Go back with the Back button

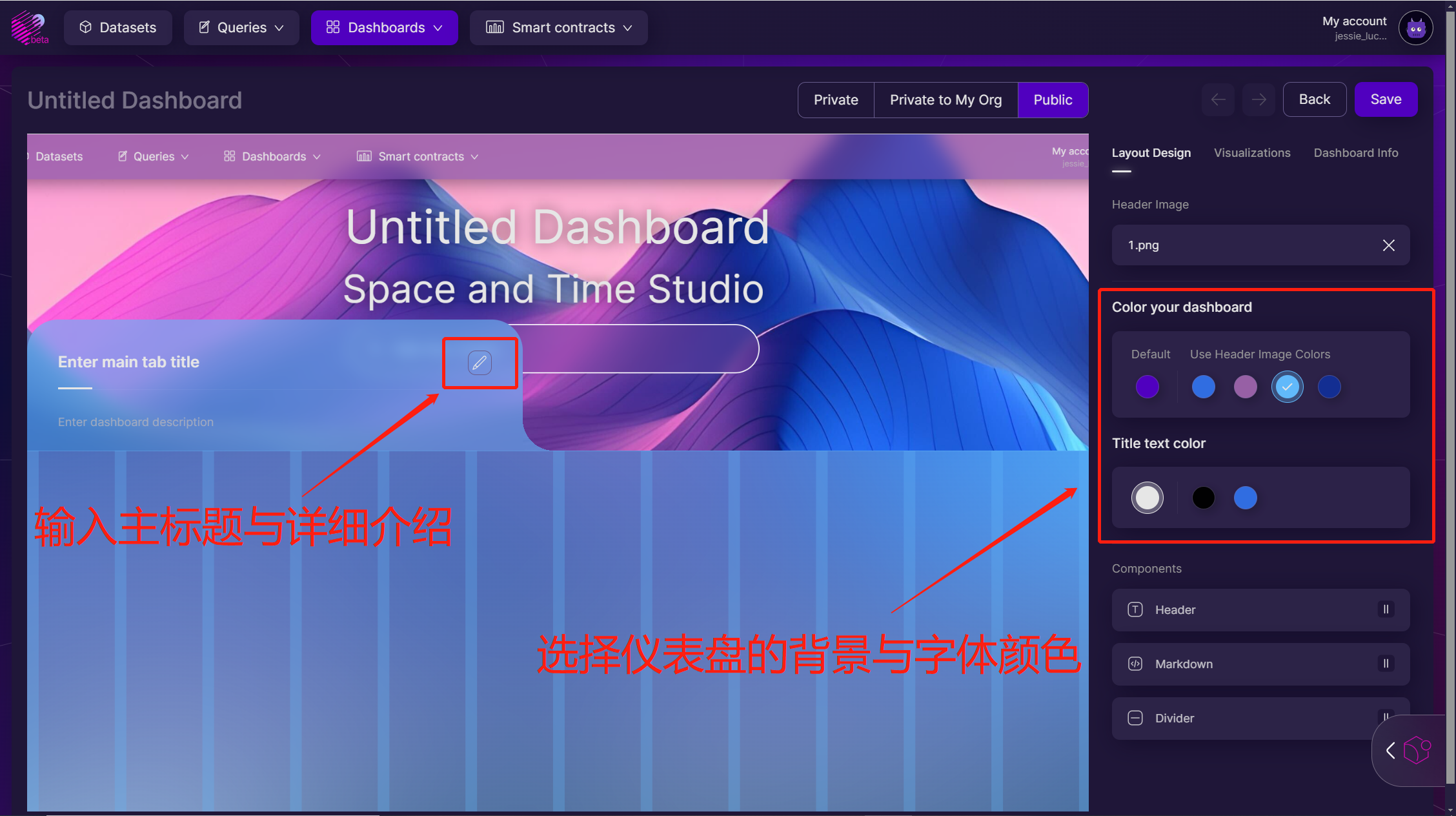pyautogui.click(x=1315, y=99)
